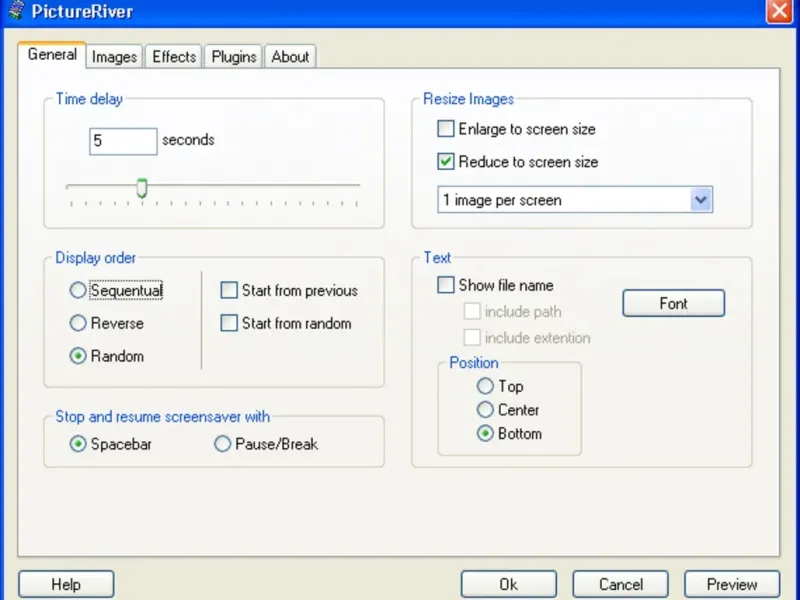This screenshot has height=600, width=800.
Task: Switch to the Effects tab
Action: (174, 57)
